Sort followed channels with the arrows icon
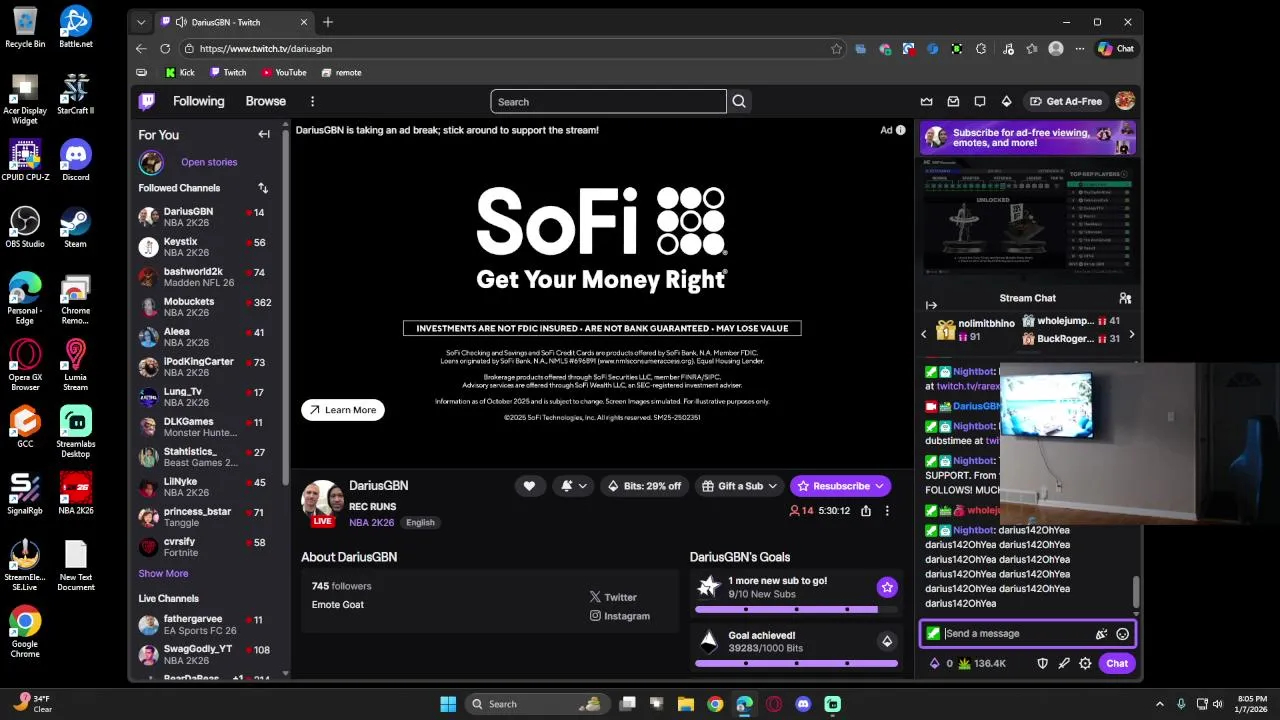The image size is (1280, 720). coord(263,188)
